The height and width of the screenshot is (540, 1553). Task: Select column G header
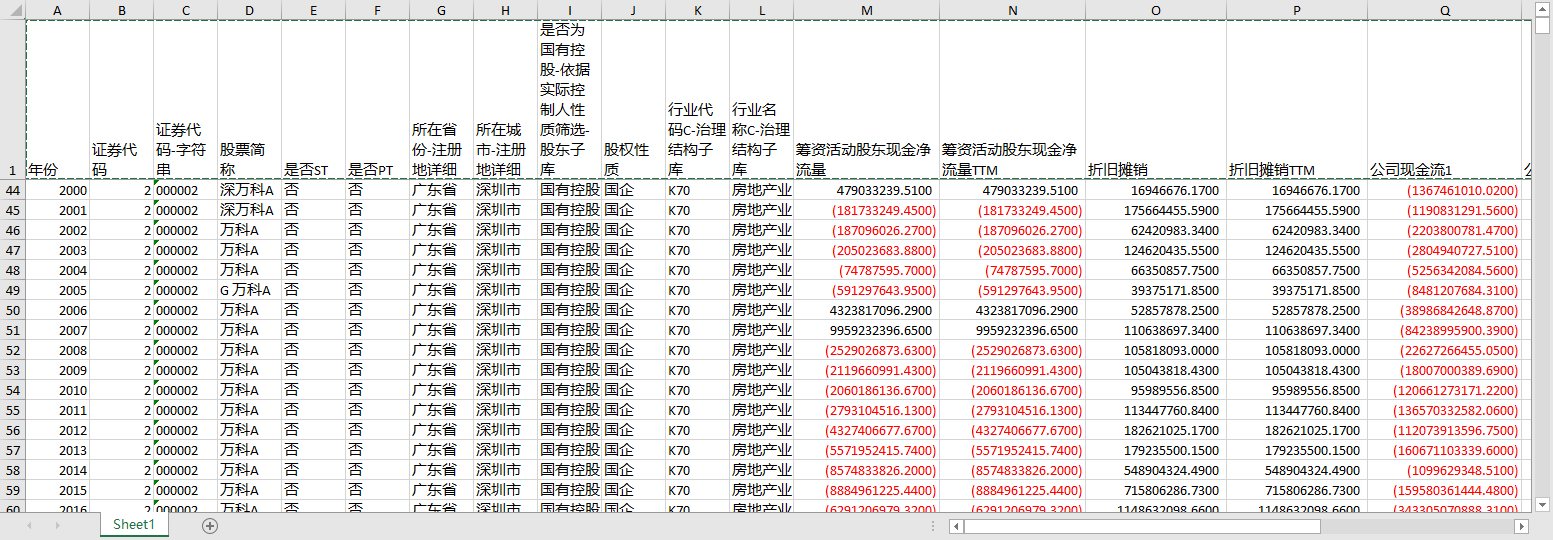[441, 10]
